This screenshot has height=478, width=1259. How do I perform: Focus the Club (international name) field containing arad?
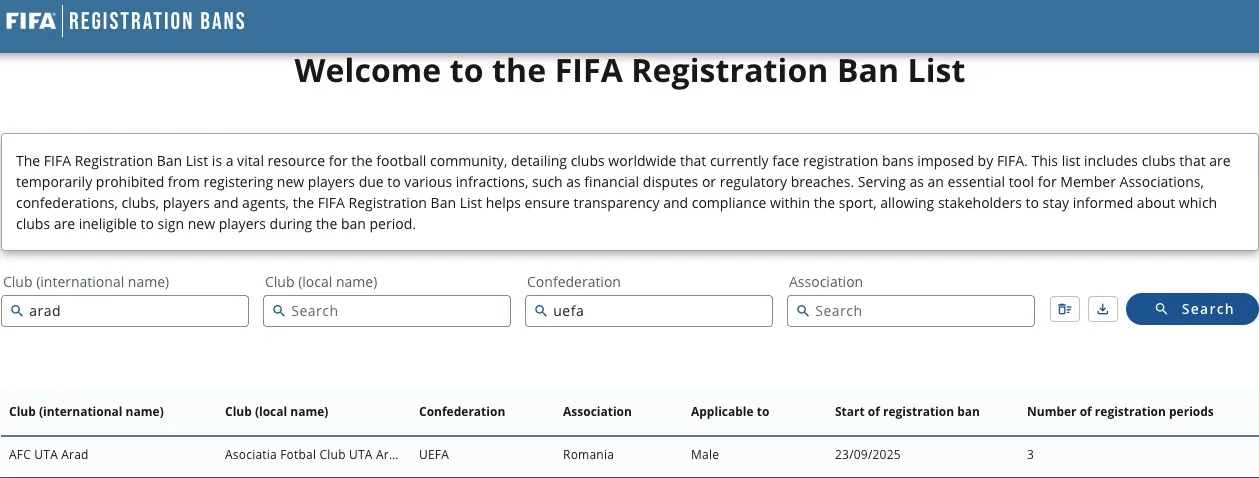pos(125,311)
